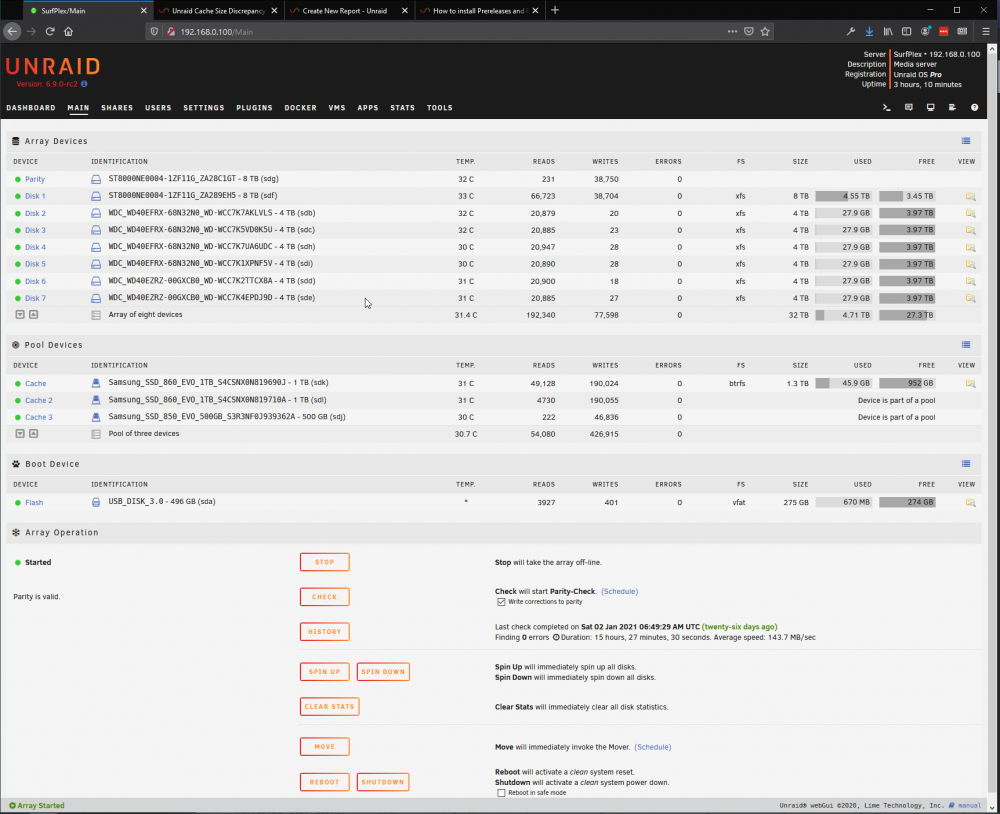Toggle Write corrections to parity checkbox
The image size is (1000, 814).
click(x=501, y=602)
